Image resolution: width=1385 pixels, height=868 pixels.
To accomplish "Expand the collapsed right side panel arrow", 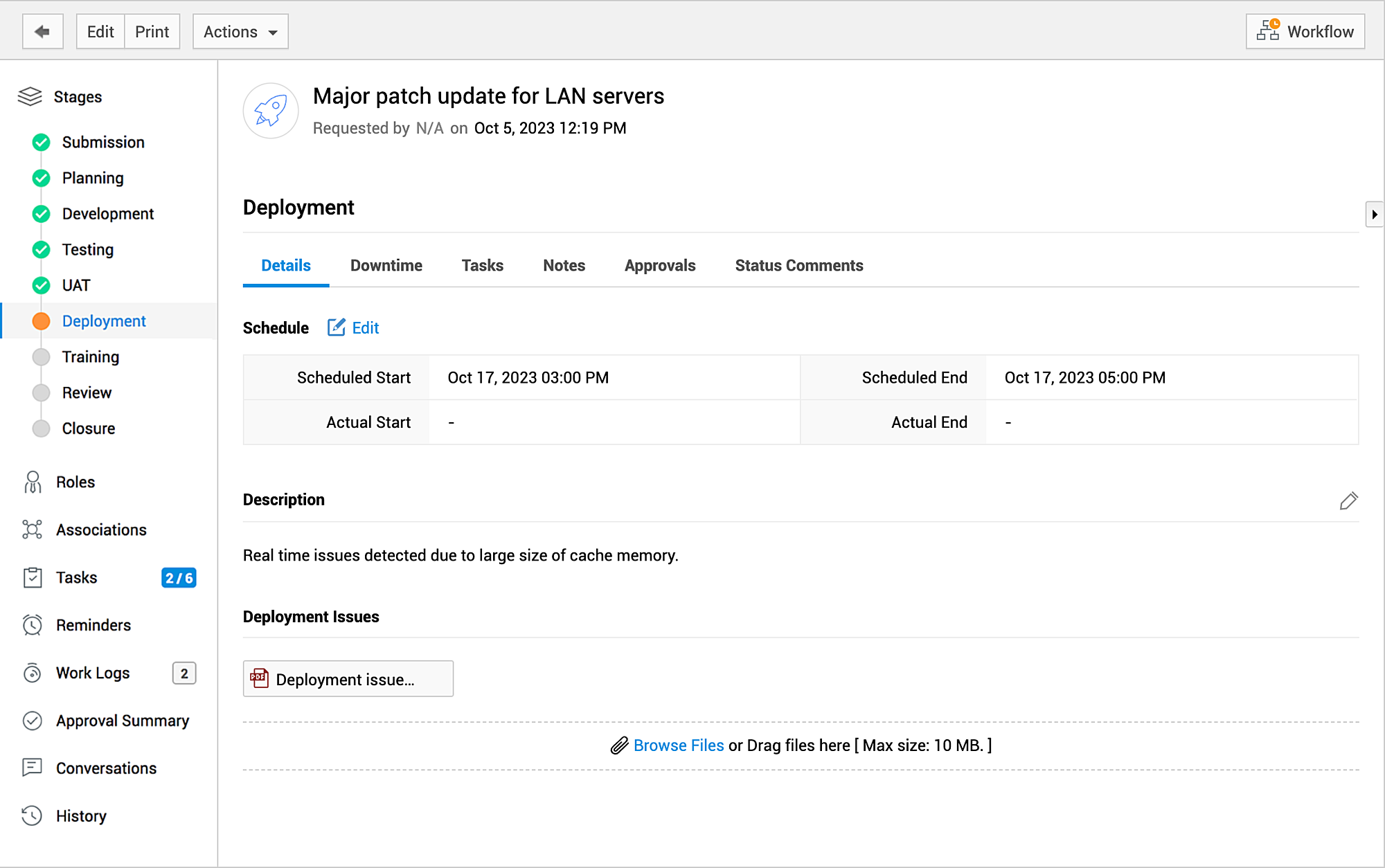I will coord(1374,215).
